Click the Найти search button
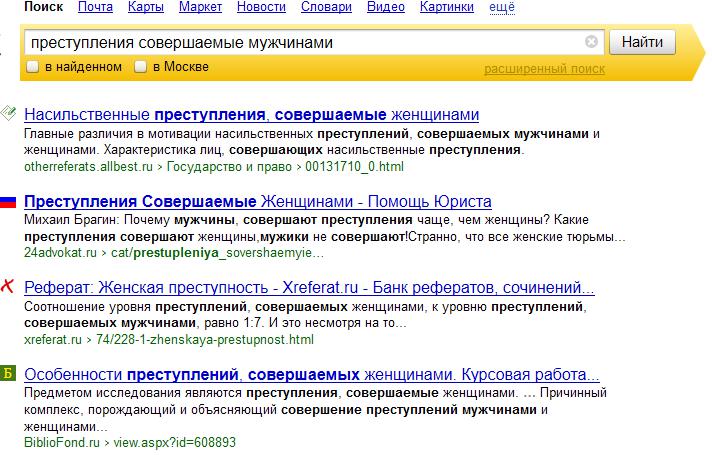 (x=642, y=42)
